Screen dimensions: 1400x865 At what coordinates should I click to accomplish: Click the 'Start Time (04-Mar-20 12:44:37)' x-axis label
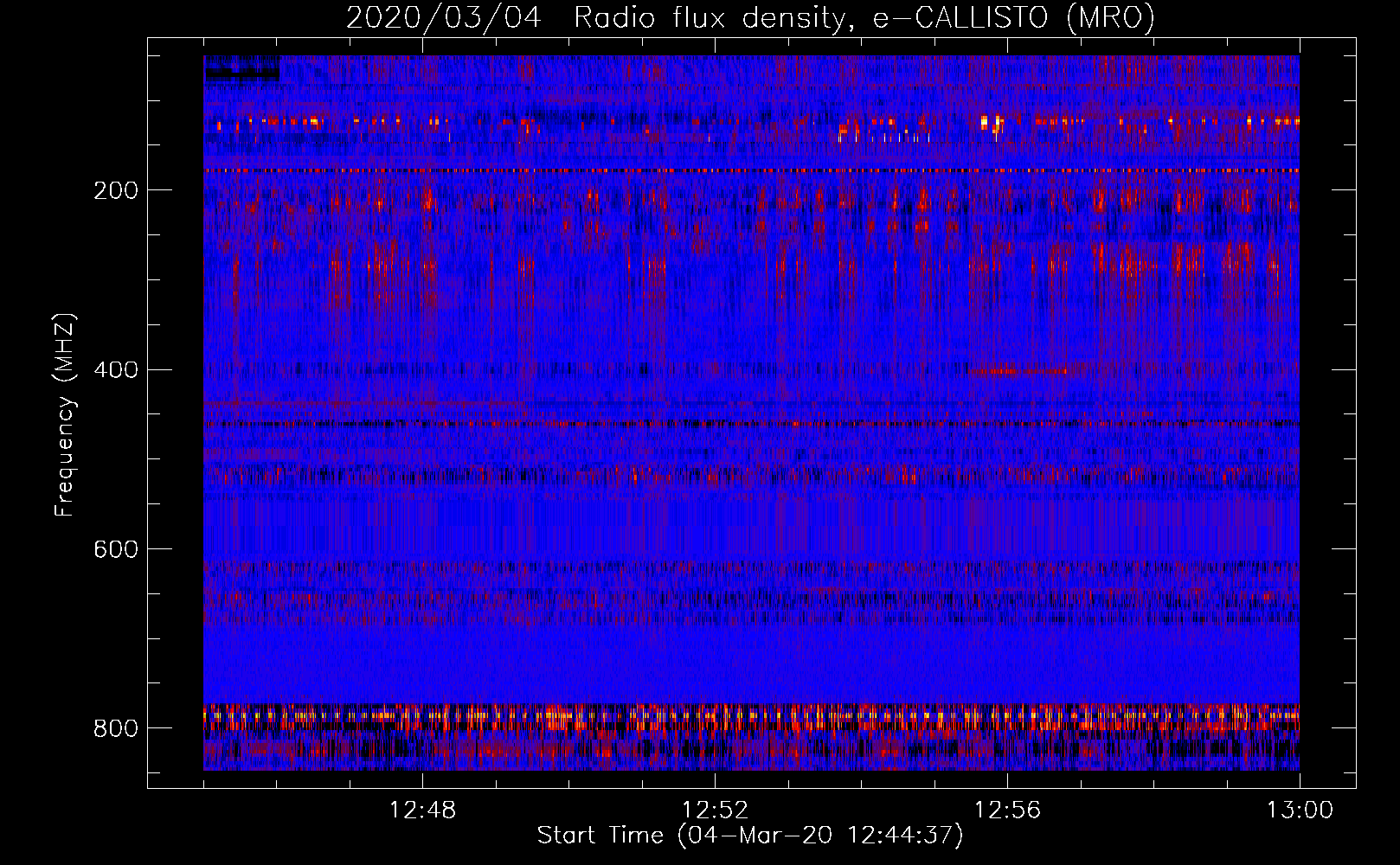(750, 836)
